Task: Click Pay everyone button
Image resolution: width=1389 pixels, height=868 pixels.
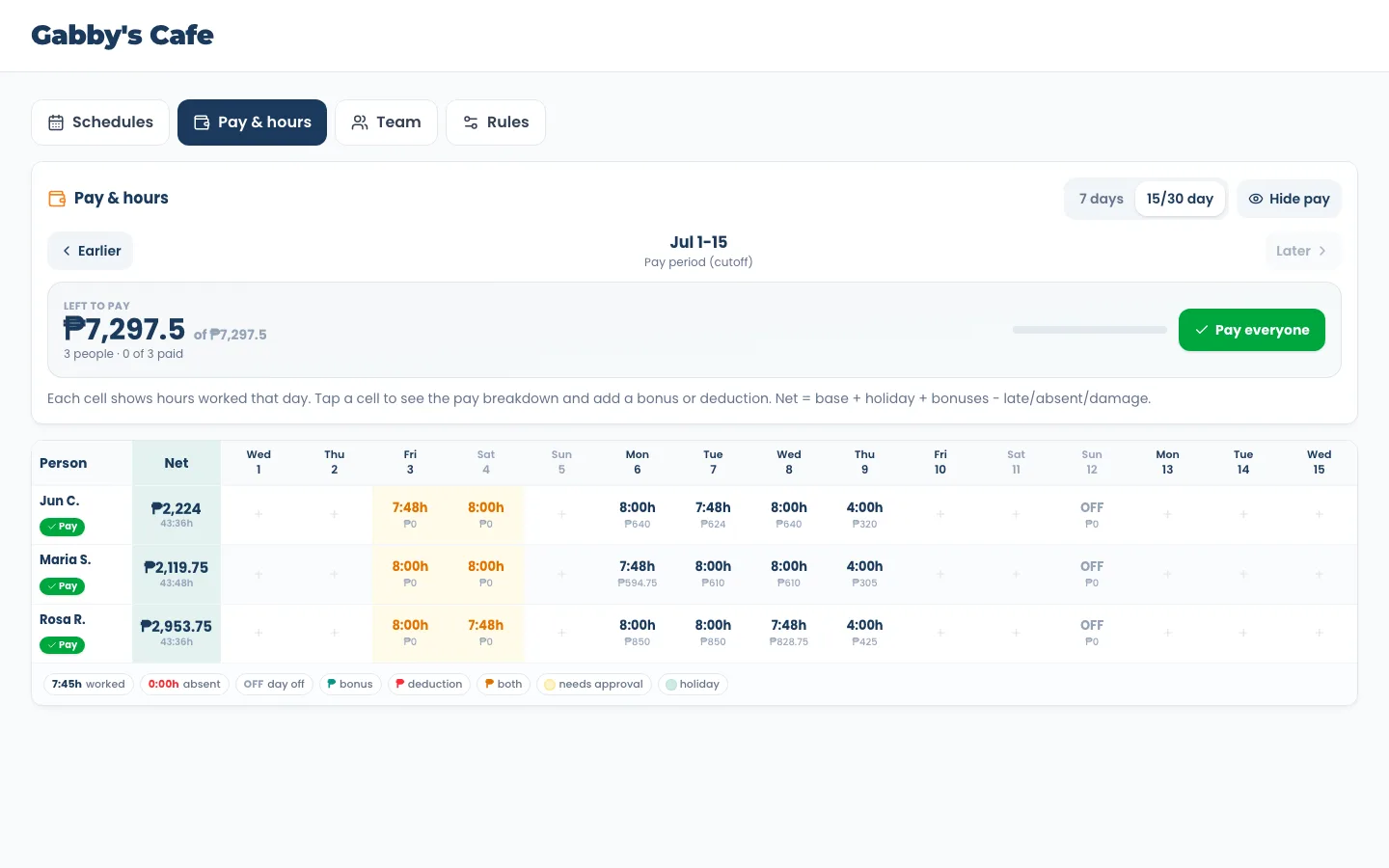Action: tap(1252, 330)
